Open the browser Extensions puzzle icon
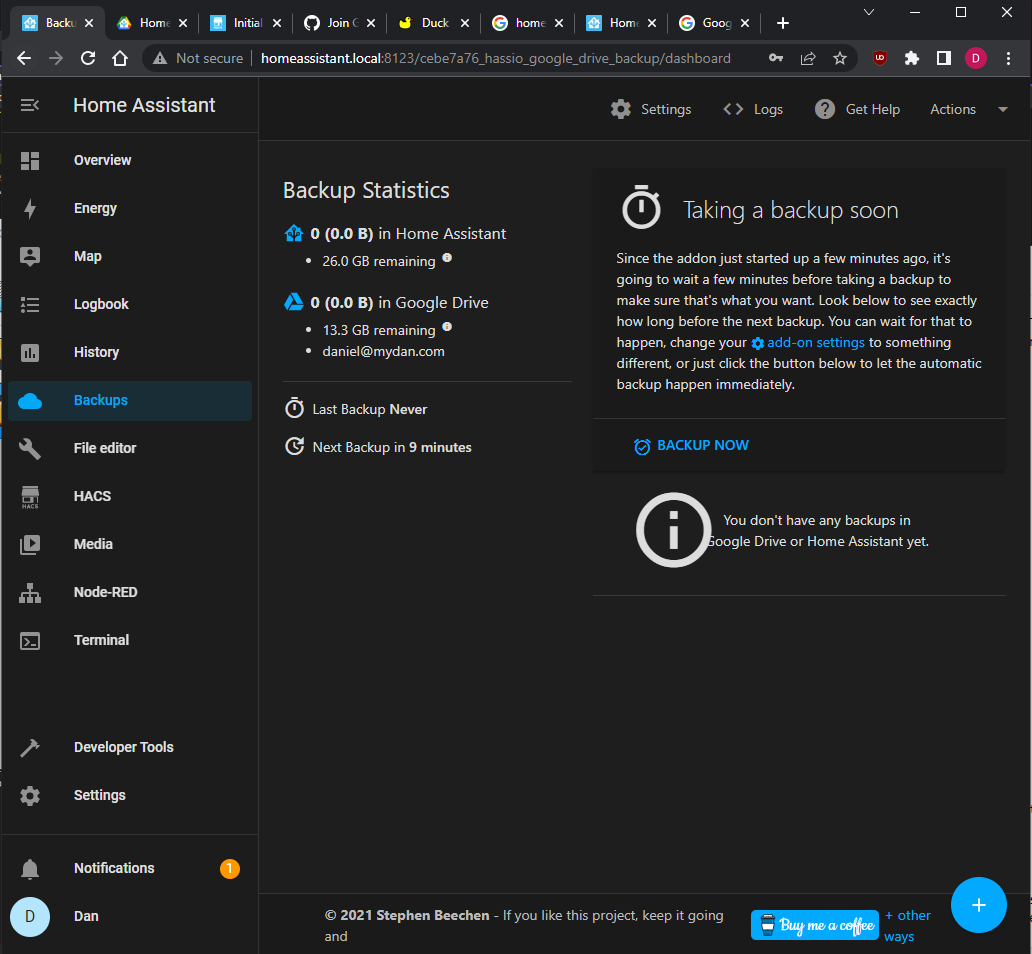The width and height of the screenshot is (1032, 954). (x=912, y=58)
